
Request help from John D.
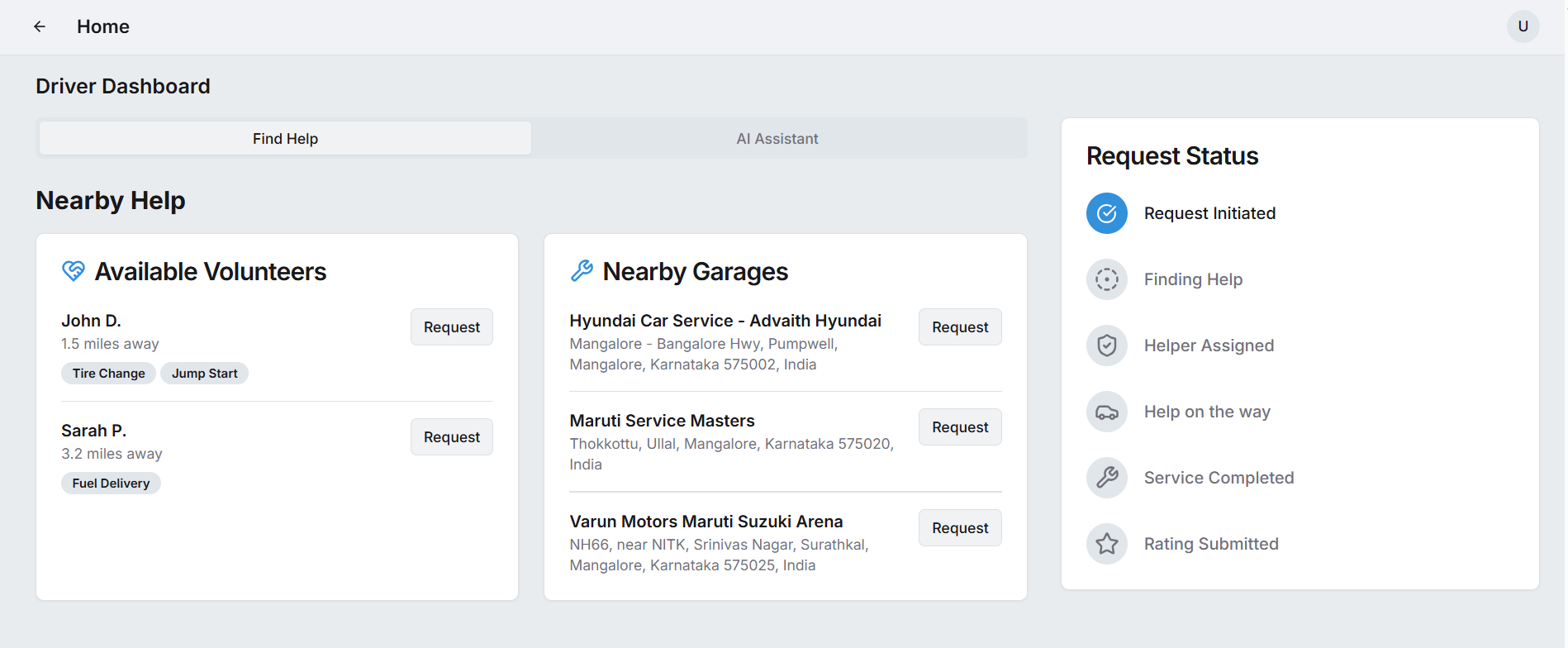[451, 327]
